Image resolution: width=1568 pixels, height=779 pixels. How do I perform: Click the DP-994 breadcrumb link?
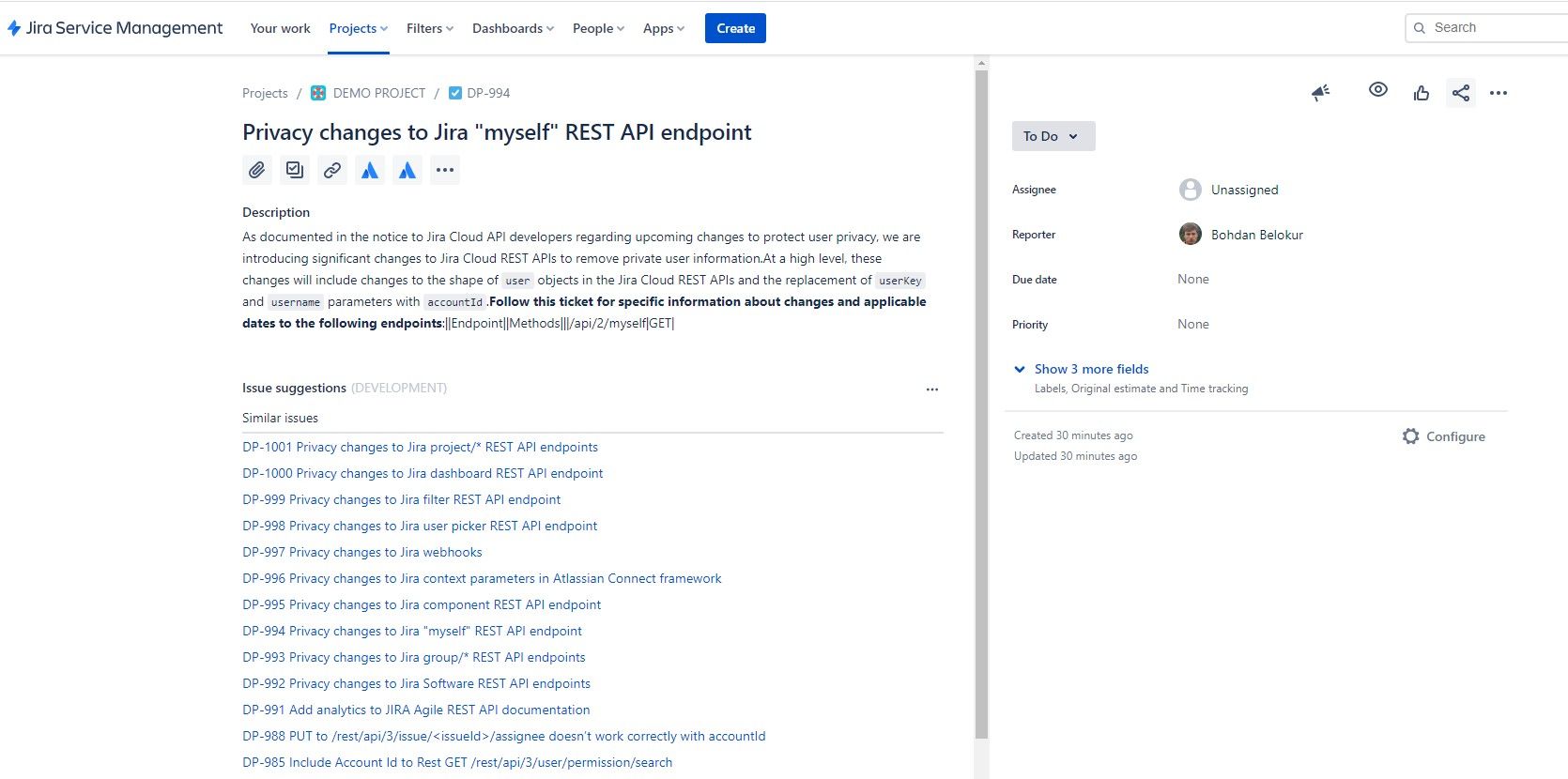point(488,93)
